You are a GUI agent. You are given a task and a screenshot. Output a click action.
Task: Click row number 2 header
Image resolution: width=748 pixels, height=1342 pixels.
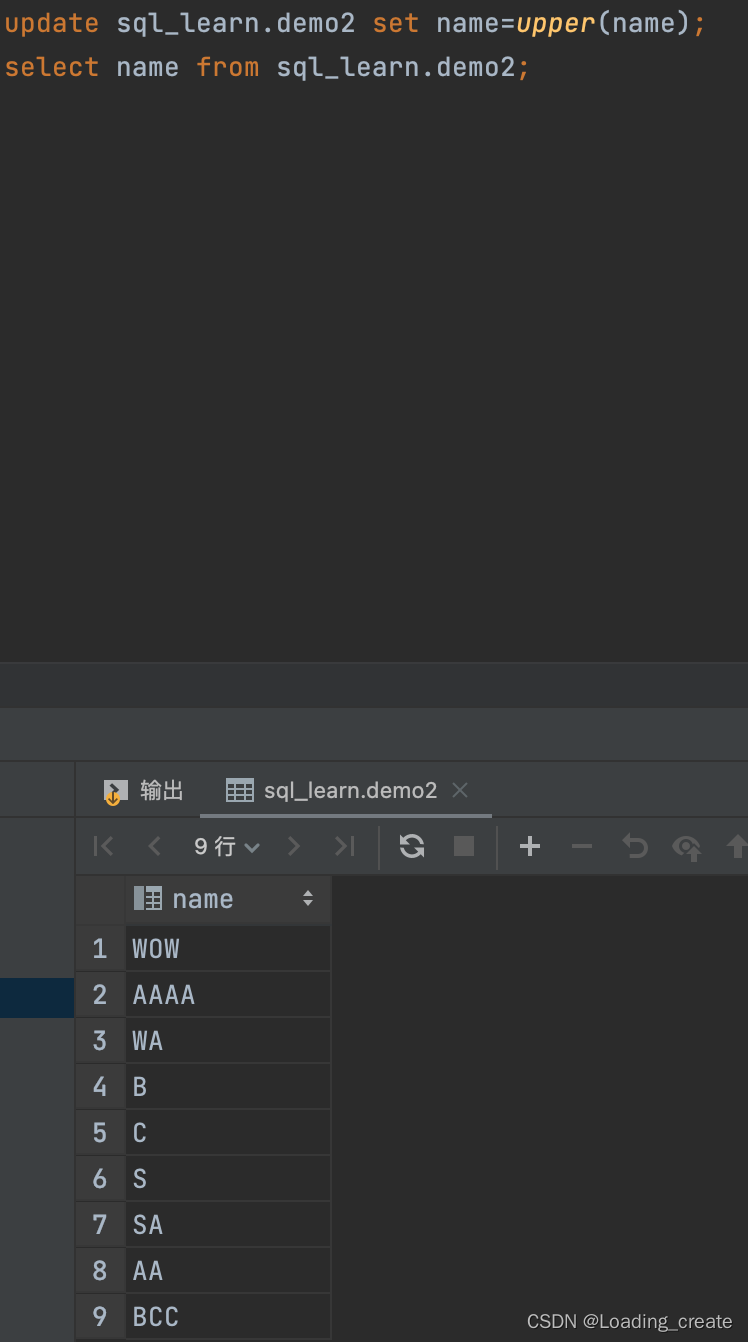(x=100, y=994)
